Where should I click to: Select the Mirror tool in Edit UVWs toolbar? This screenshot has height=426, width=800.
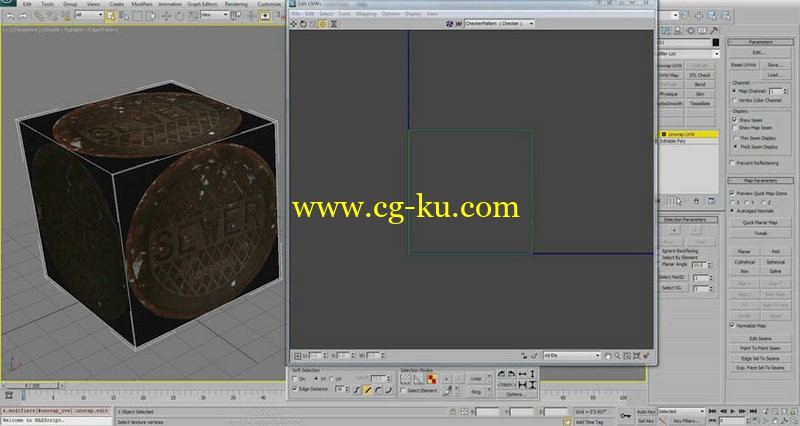tap(334, 24)
